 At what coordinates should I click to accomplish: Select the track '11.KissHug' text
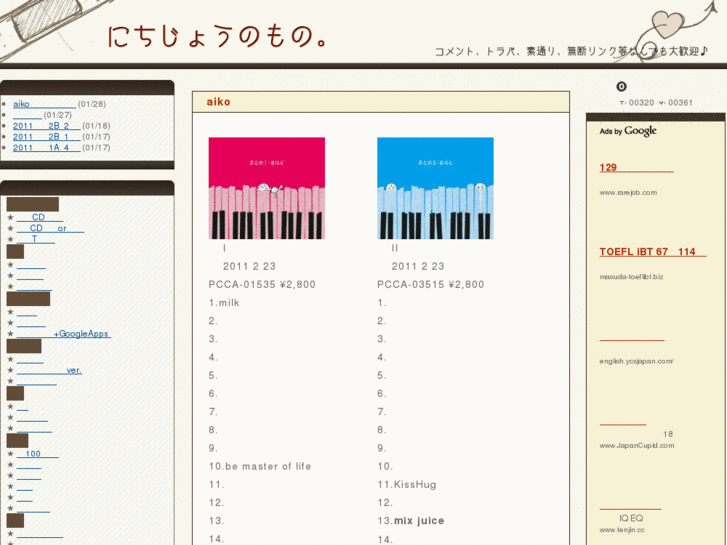[407, 485]
